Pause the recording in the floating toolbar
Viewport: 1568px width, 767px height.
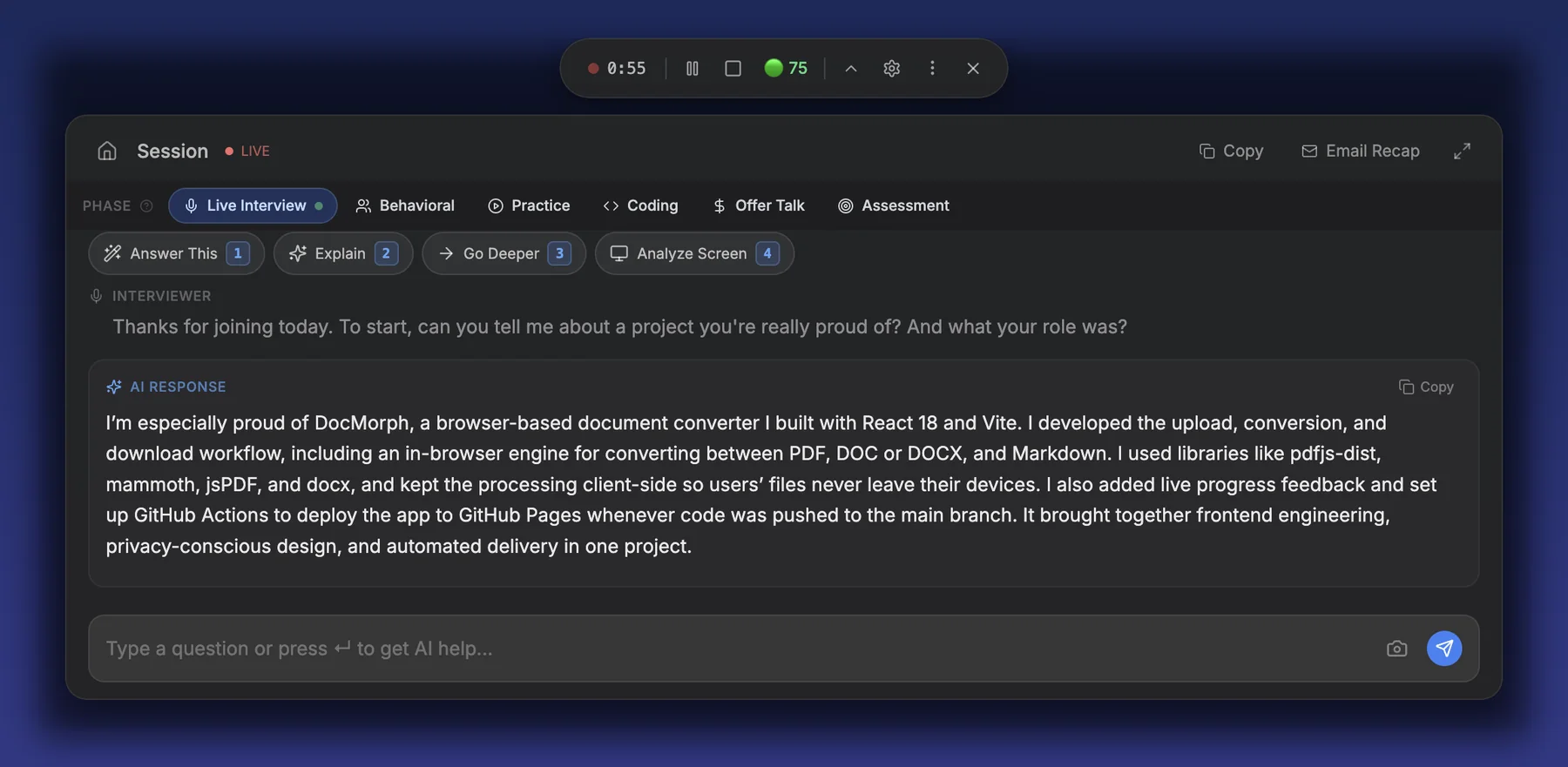pyautogui.click(x=693, y=68)
